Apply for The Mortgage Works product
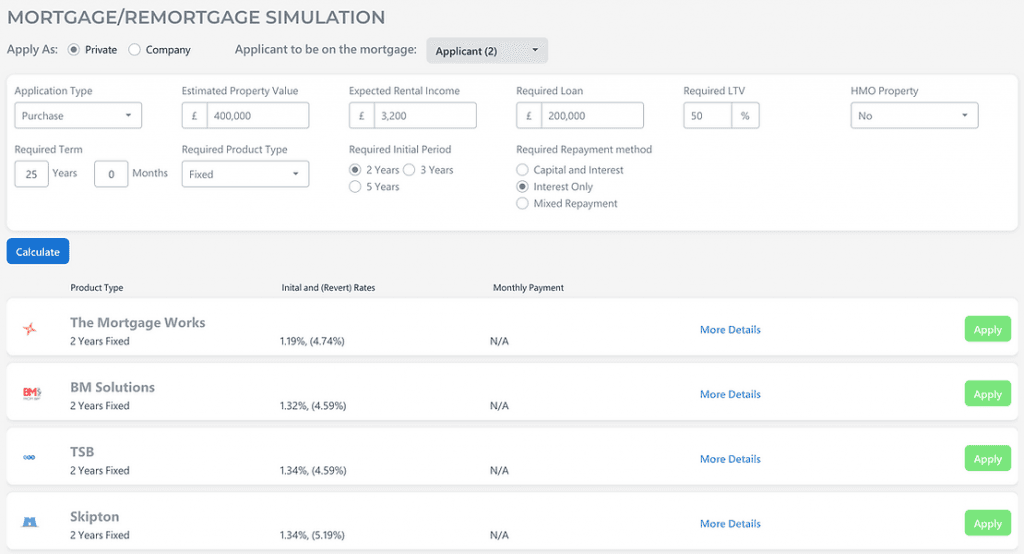The width and height of the screenshot is (1024, 554). click(x=987, y=329)
